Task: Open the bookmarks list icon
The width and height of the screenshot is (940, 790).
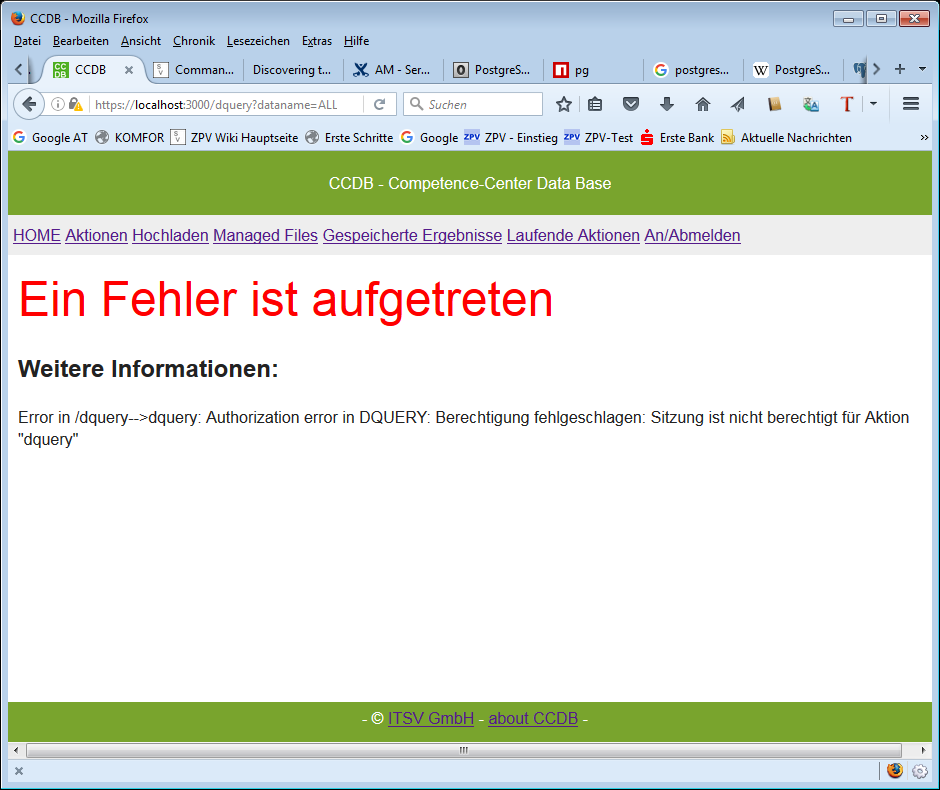Action: tap(596, 104)
